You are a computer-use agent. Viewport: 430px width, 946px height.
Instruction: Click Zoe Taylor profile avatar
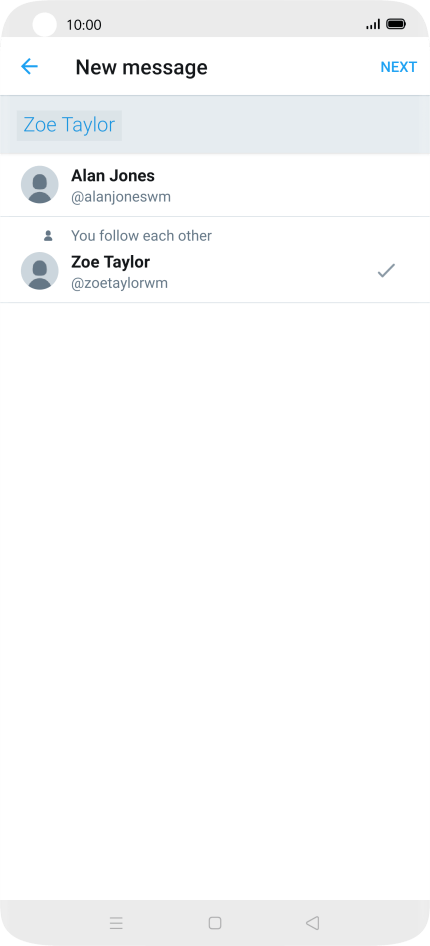[x=40, y=271]
